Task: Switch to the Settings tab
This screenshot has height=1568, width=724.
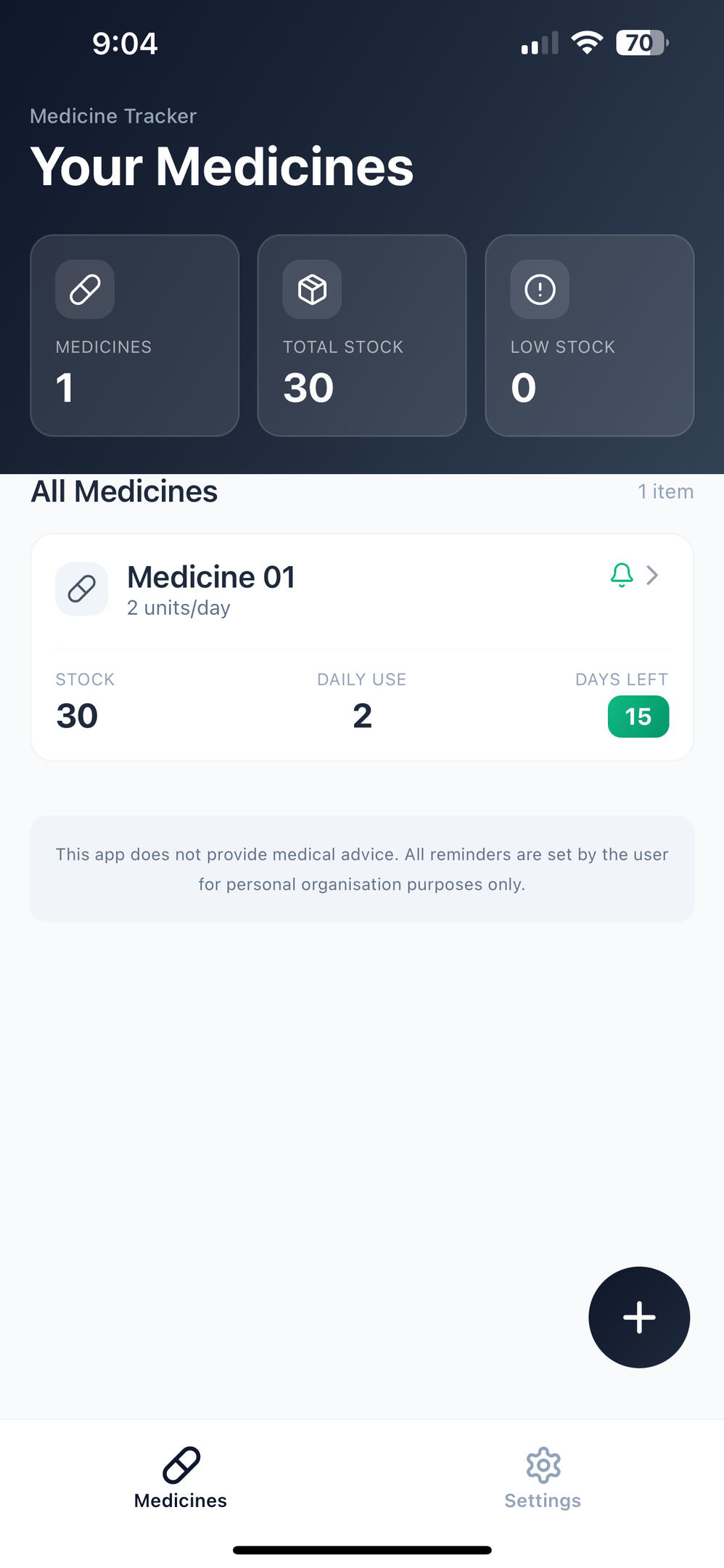Action: (x=543, y=1478)
